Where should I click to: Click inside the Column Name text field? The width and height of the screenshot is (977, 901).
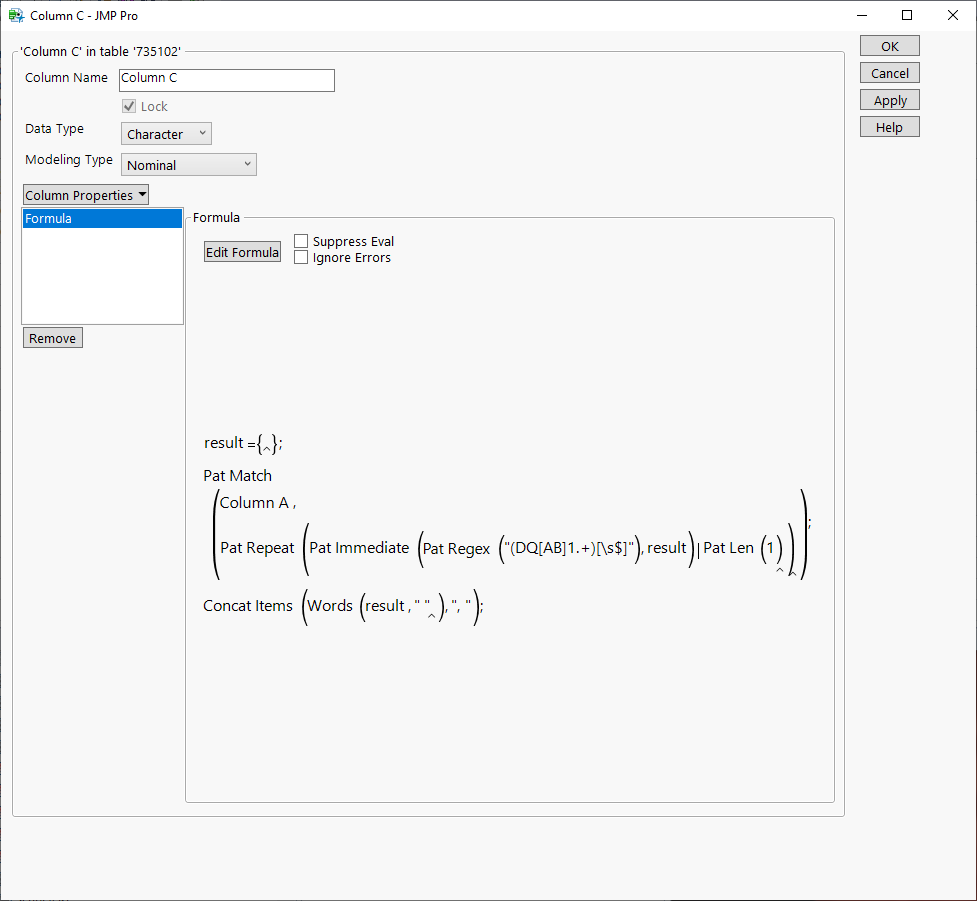[226, 80]
